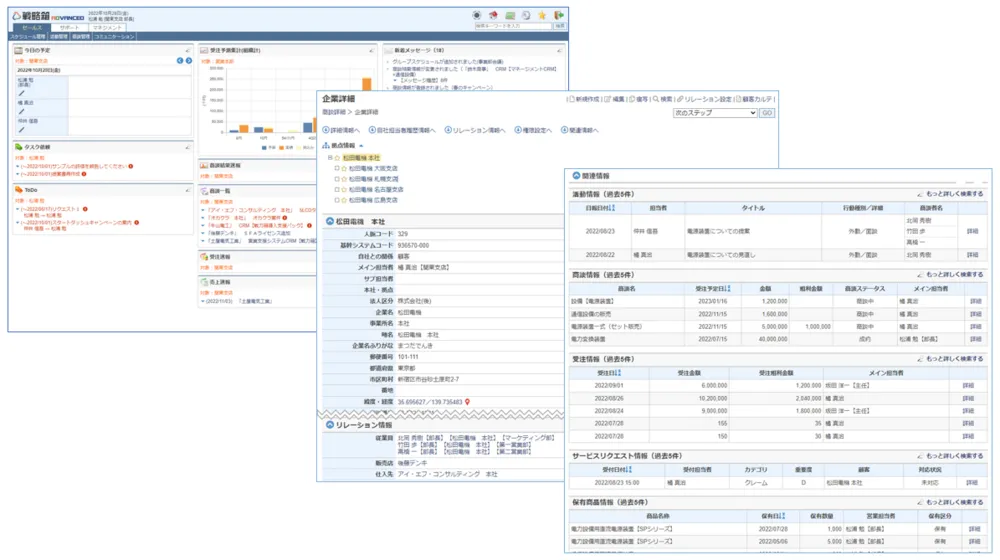Tick the checkbox for 松田電機 大阪支店
Image resolution: width=1000 pixels, height=560 pixels.
tap(337, 168)
